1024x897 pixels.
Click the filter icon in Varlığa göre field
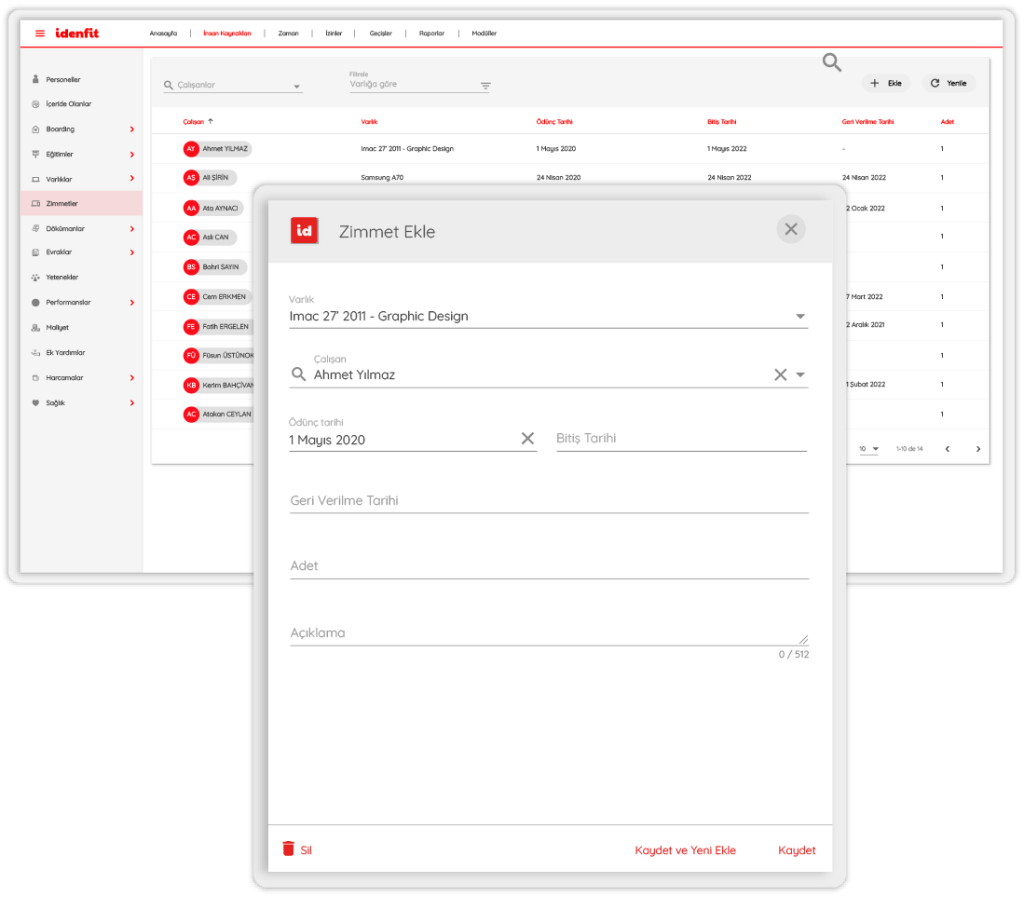485,86
